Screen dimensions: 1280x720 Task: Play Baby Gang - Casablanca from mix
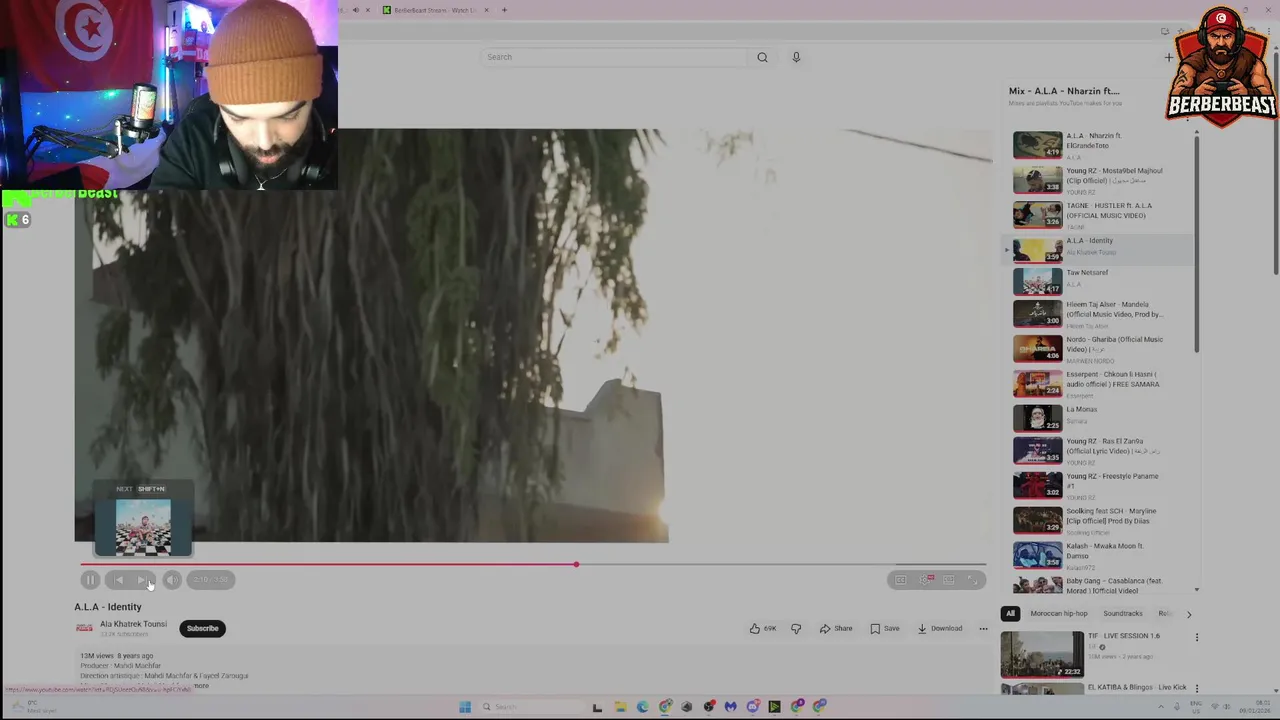click(x=1100, y=586)
